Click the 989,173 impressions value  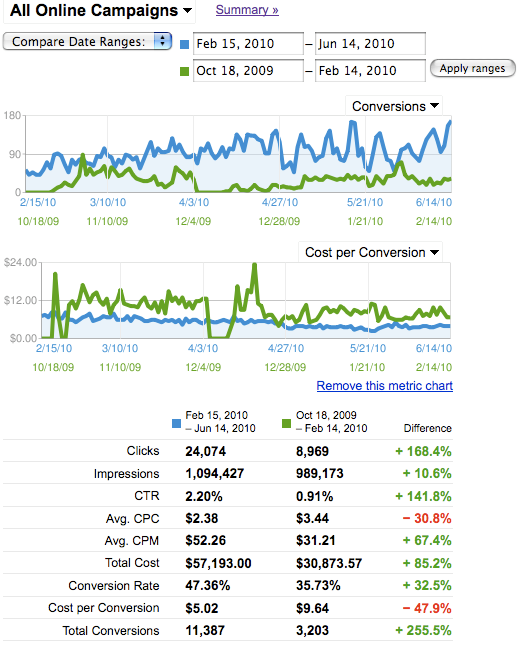(x=320, y=473)
